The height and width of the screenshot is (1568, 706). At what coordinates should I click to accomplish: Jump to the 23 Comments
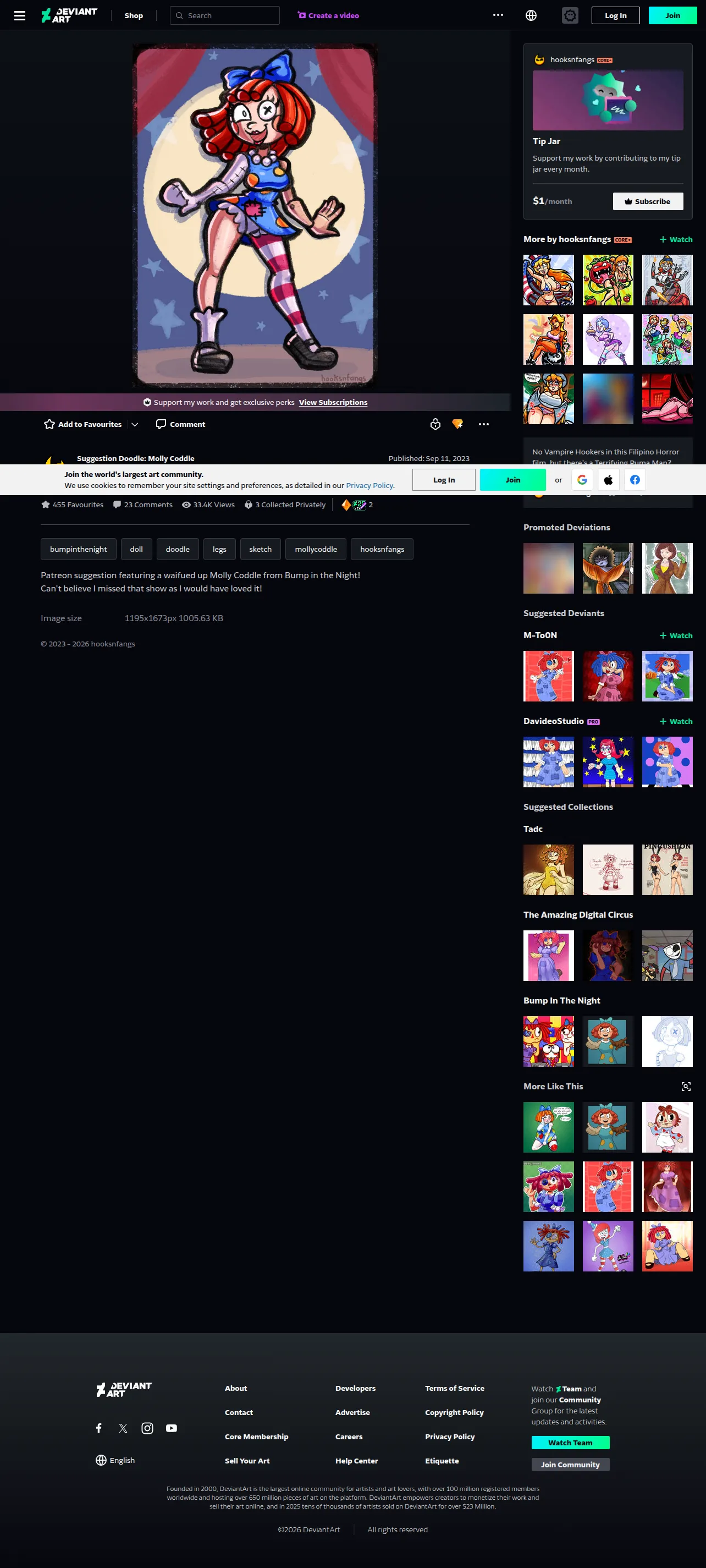pos(143,505)
